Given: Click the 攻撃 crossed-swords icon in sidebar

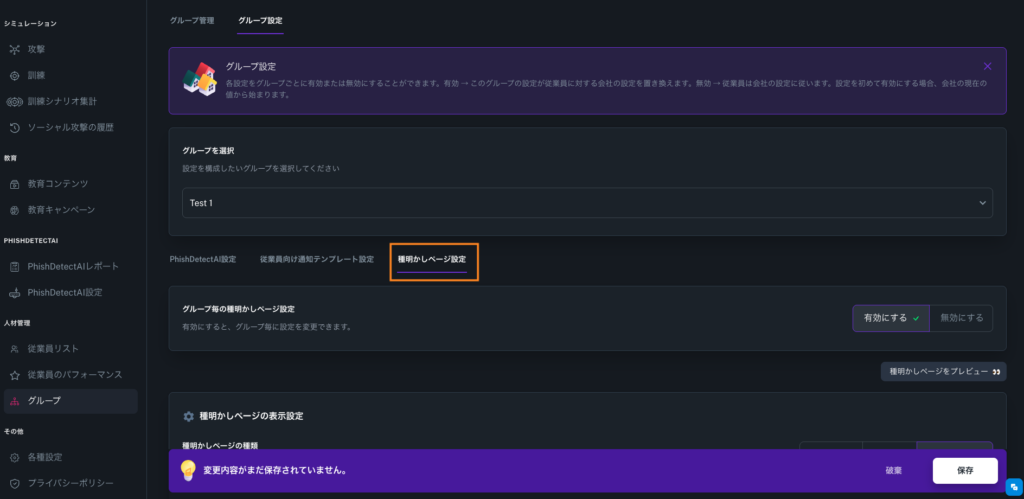Looking at the screenshot, I should pyautogui.click(x=14, y=49).
